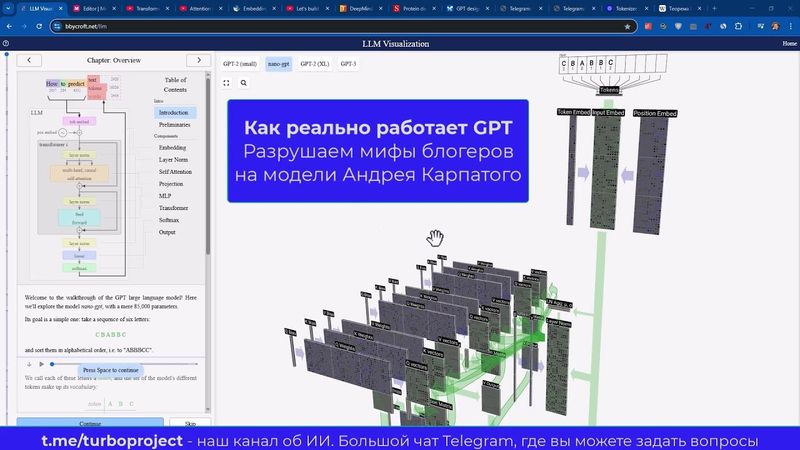Bookmark the page with the star icon
800x450 pixels.
tap(627, 27)
